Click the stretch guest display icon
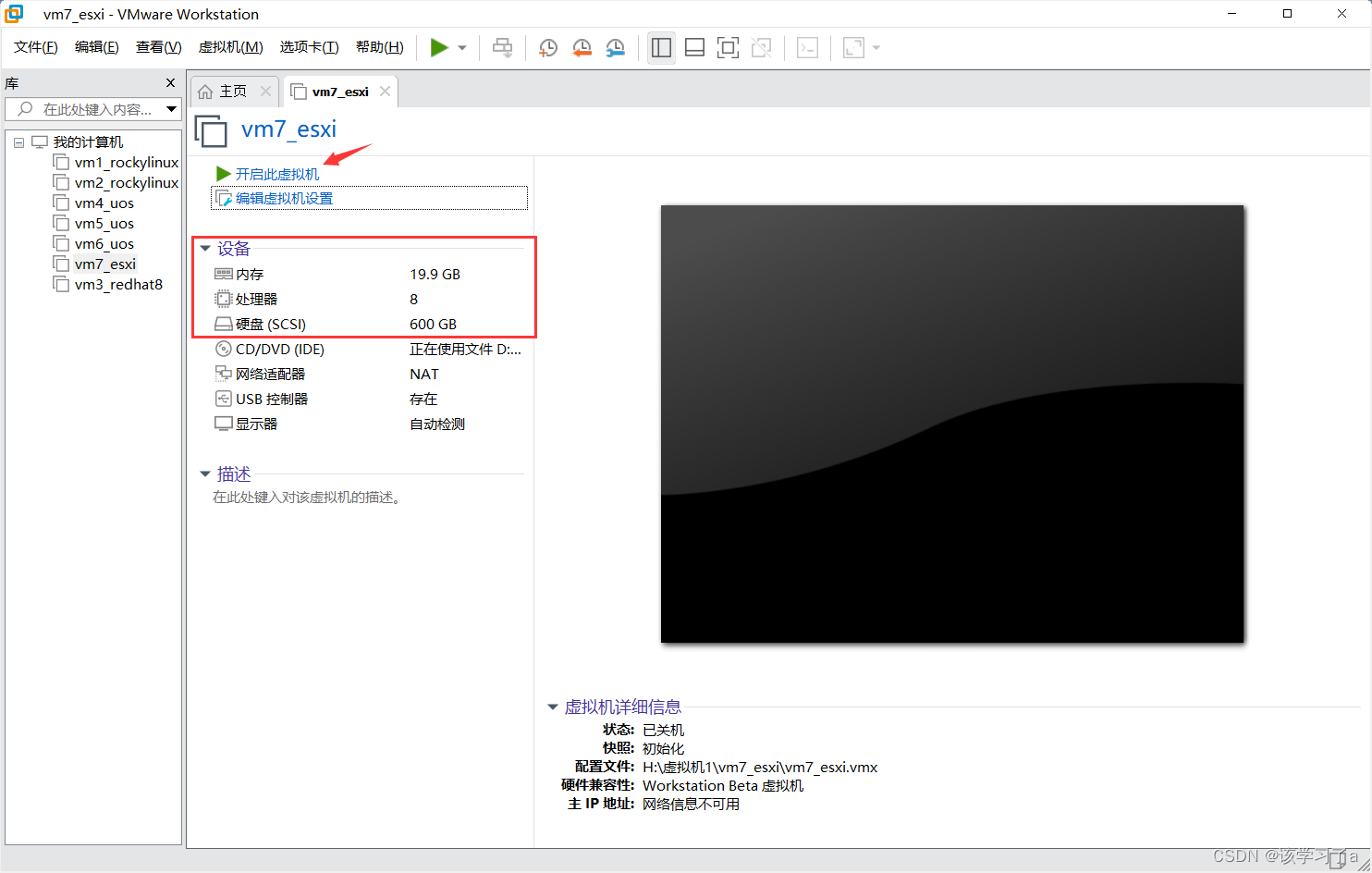This screenshot has height=873, width=1372. (853, 48)
